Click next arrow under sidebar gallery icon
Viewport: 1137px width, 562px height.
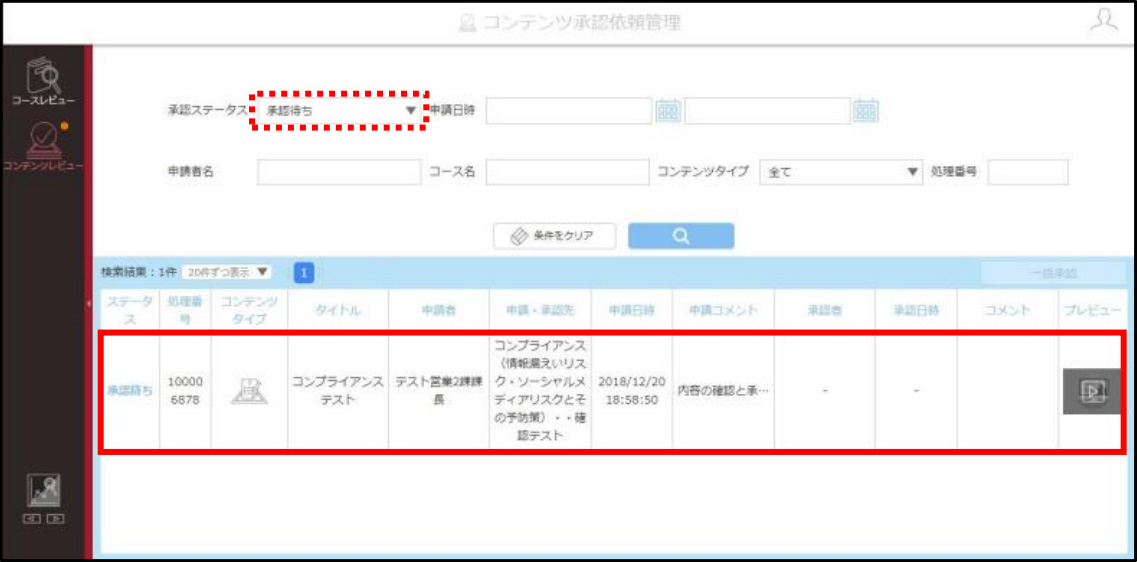click(x=54, y=518)
